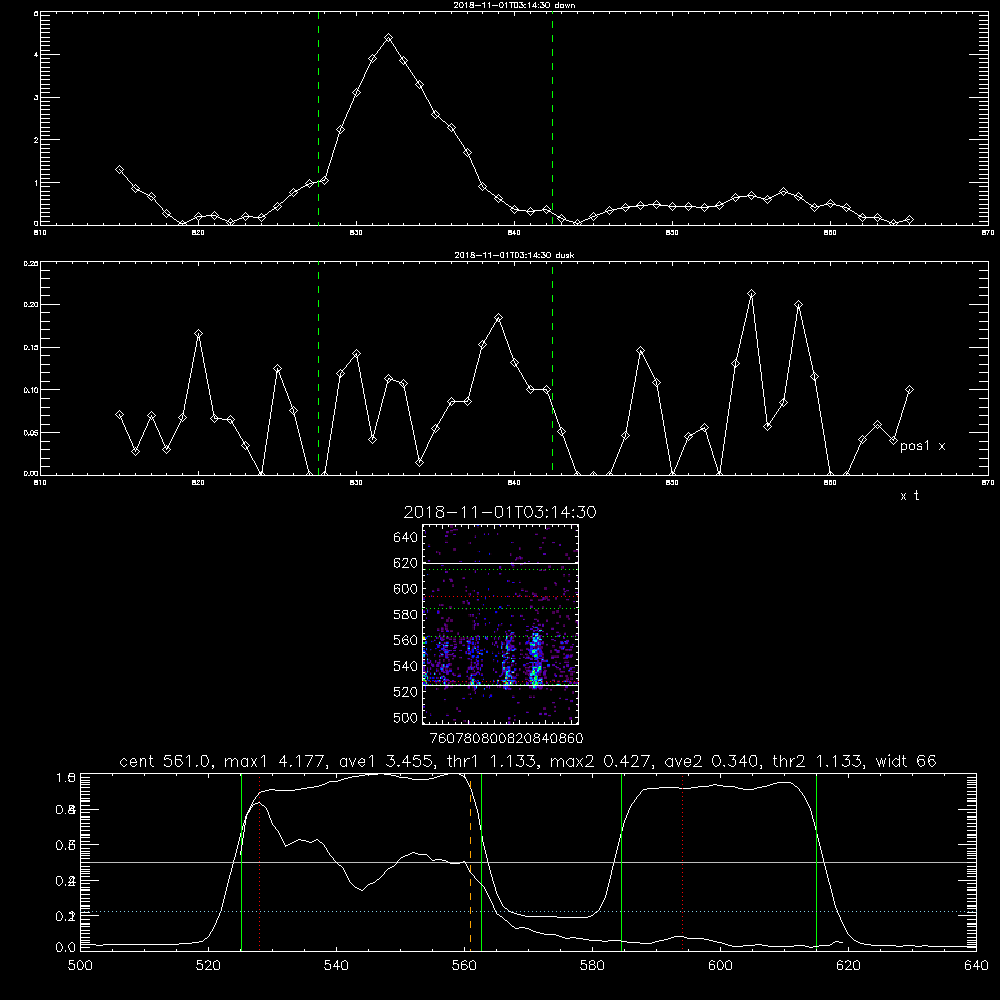Viewport: 1000px width, 1000px height.
Task: Click the right green dashed line in the dusk plot
Action: point(552,369)
